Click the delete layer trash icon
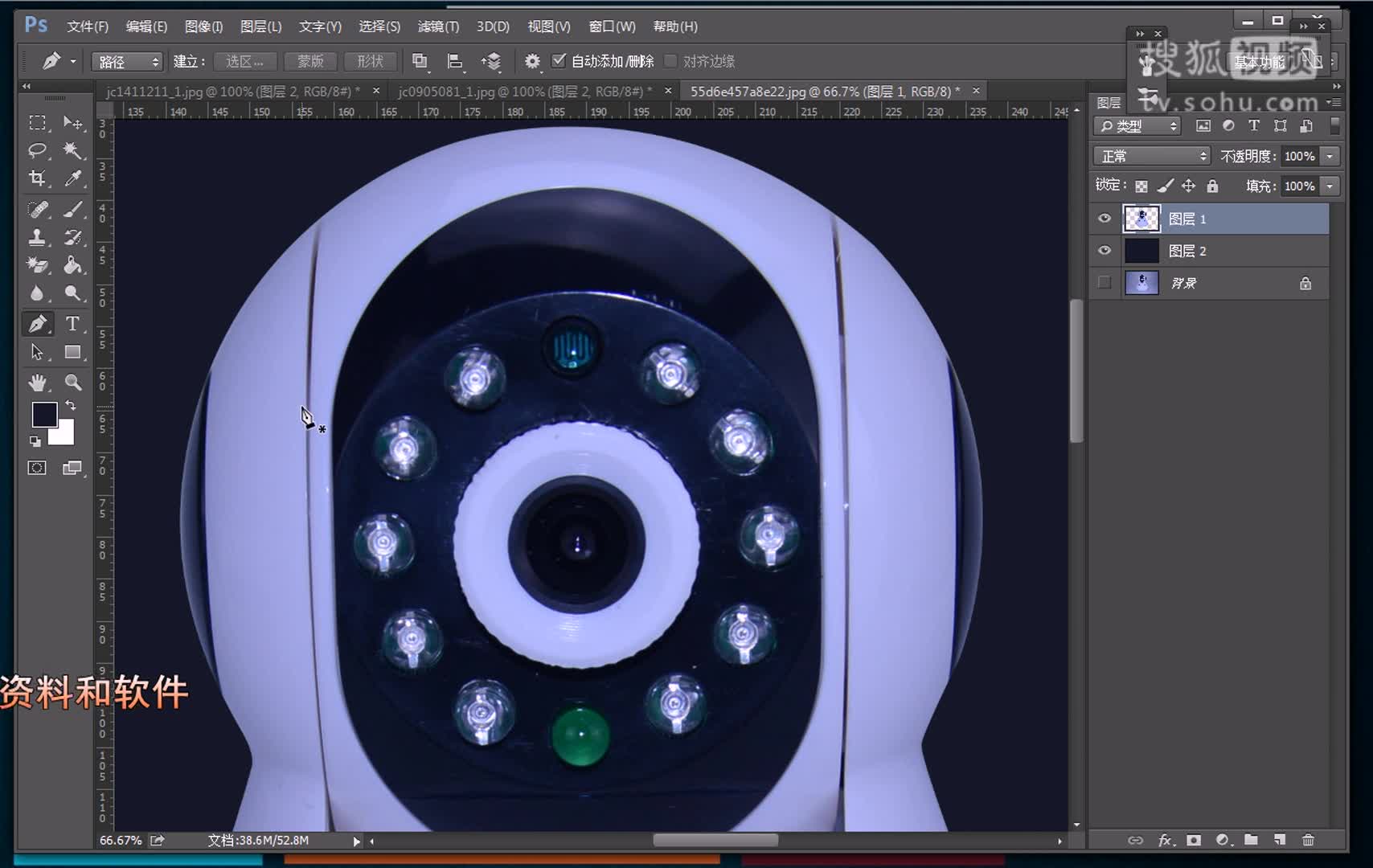 (1308, 840)
